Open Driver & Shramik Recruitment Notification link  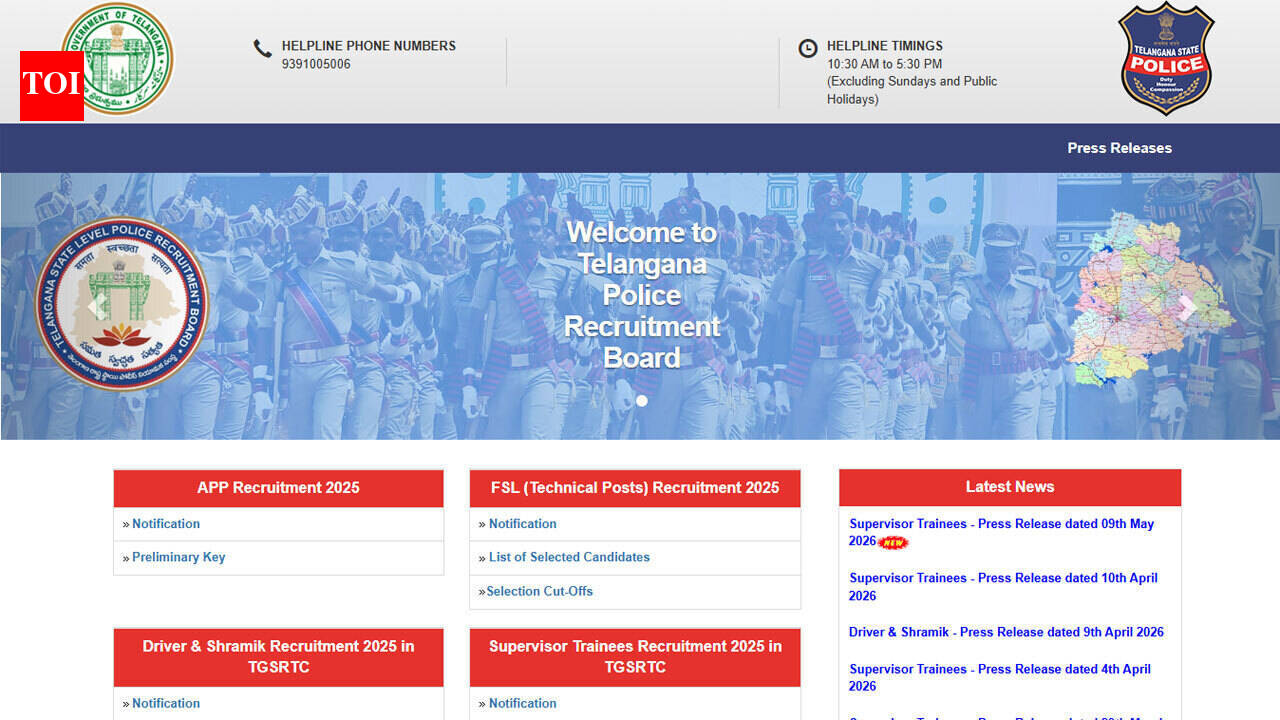tap(166, 704)
